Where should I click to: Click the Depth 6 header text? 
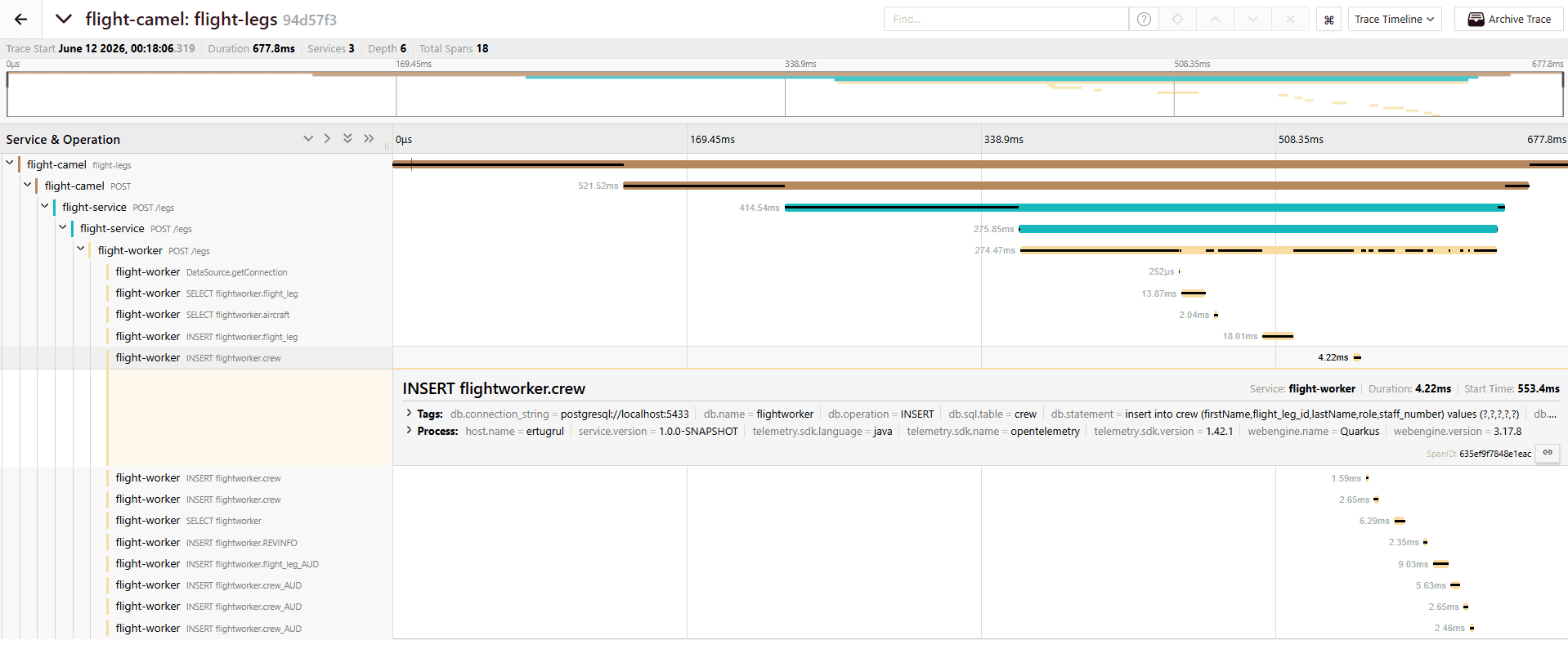(387, 48)
